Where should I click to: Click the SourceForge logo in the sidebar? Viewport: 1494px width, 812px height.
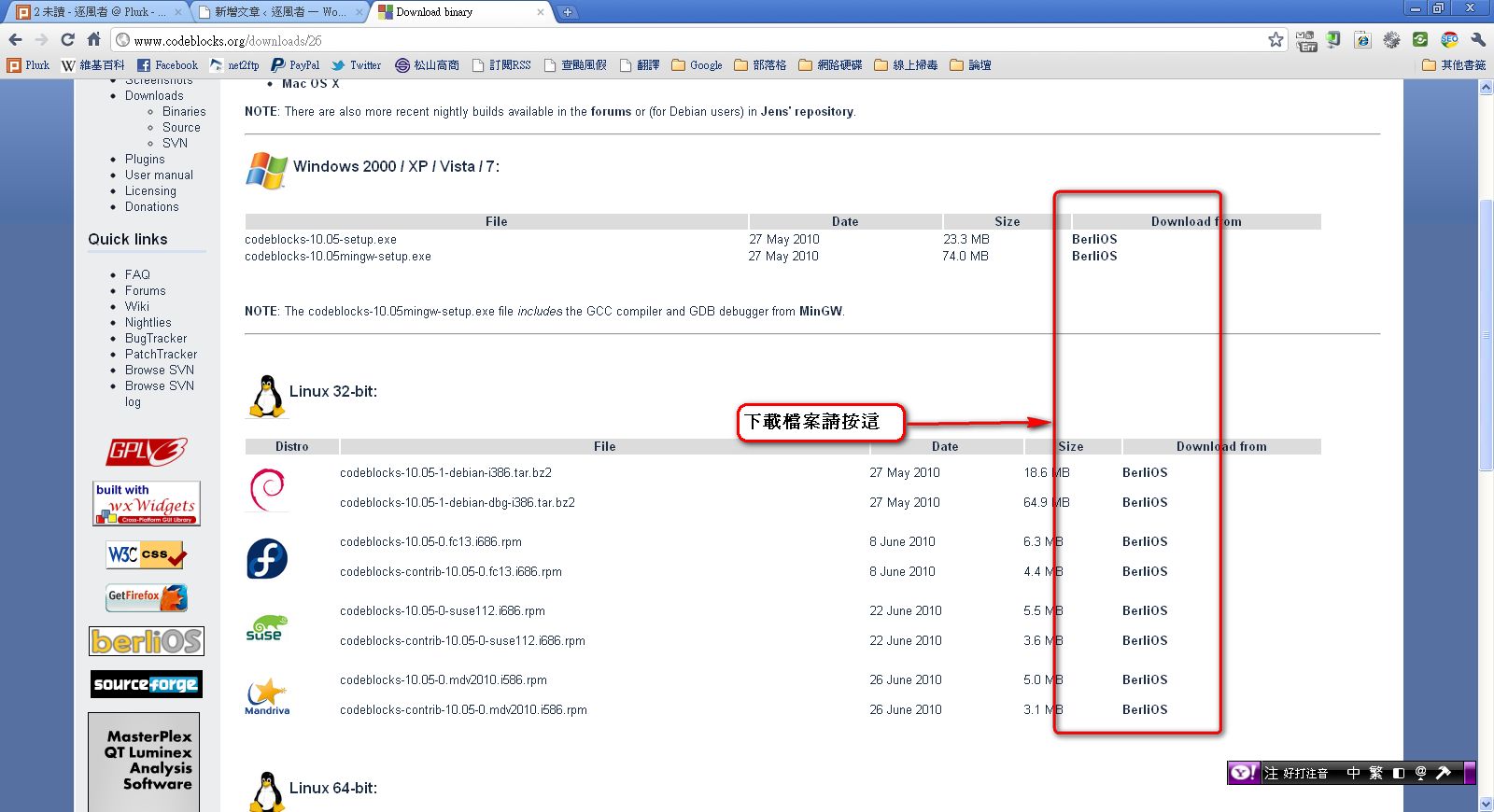pyautogui.click(x=147, y=684)
